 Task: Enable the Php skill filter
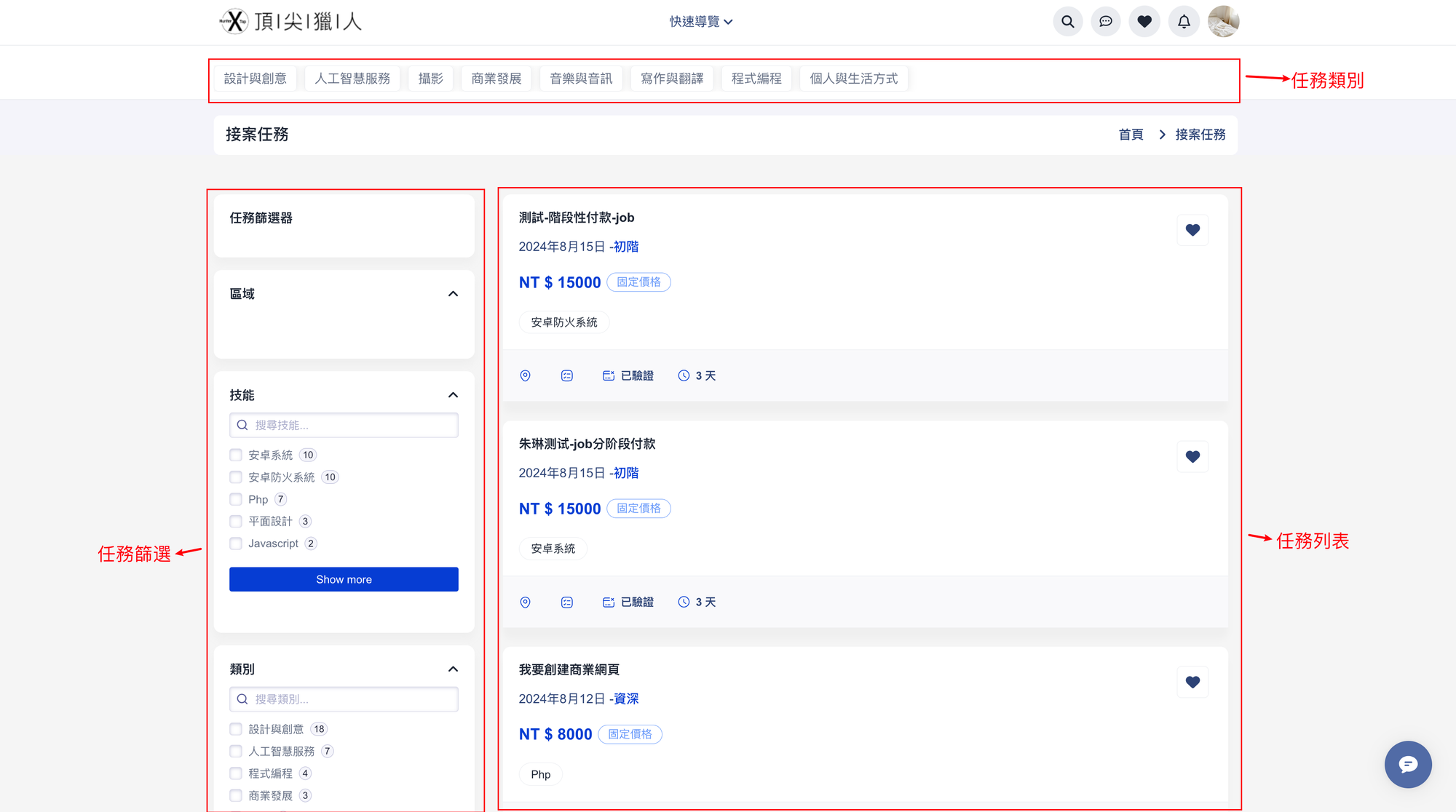[x=236, y=499]
